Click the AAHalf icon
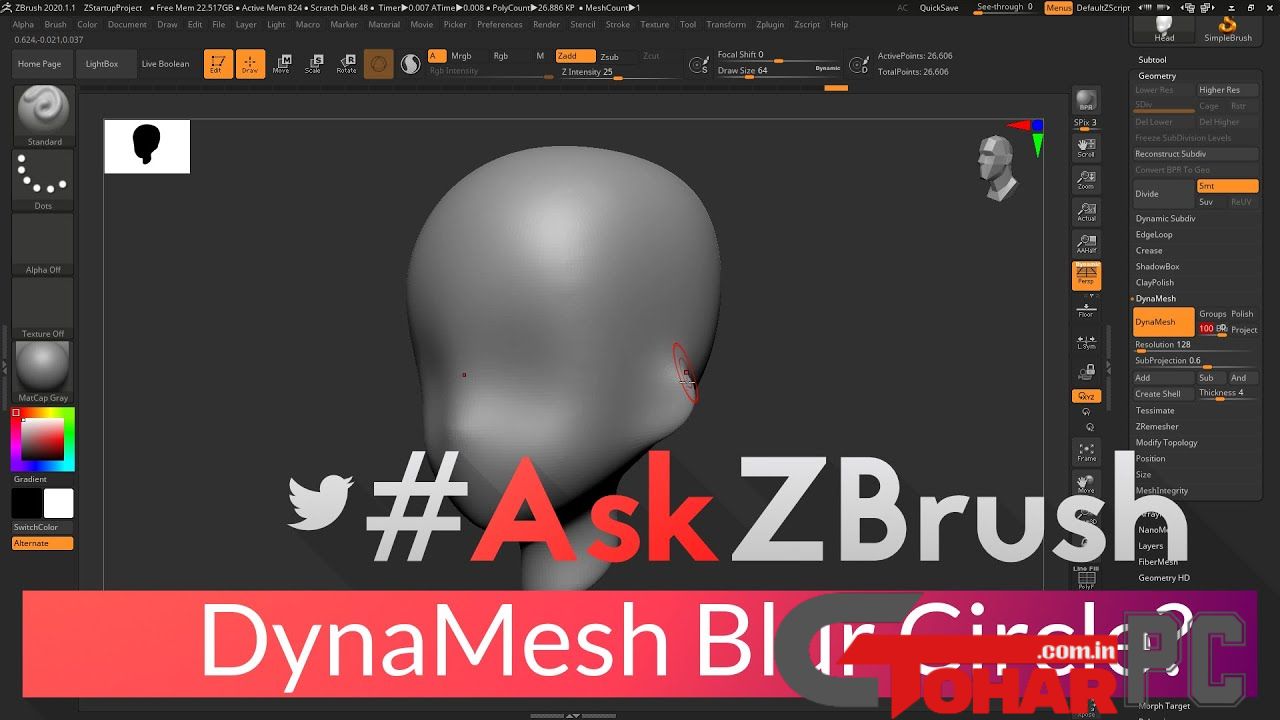 1086,244
